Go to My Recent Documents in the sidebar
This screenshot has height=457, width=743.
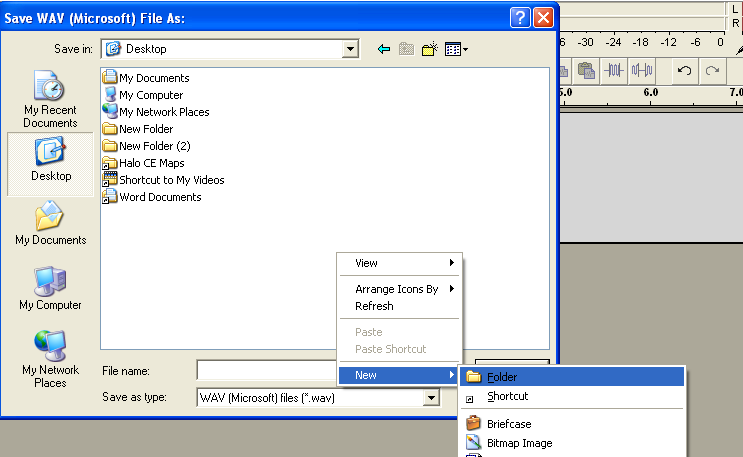click(x=50, y=100)
